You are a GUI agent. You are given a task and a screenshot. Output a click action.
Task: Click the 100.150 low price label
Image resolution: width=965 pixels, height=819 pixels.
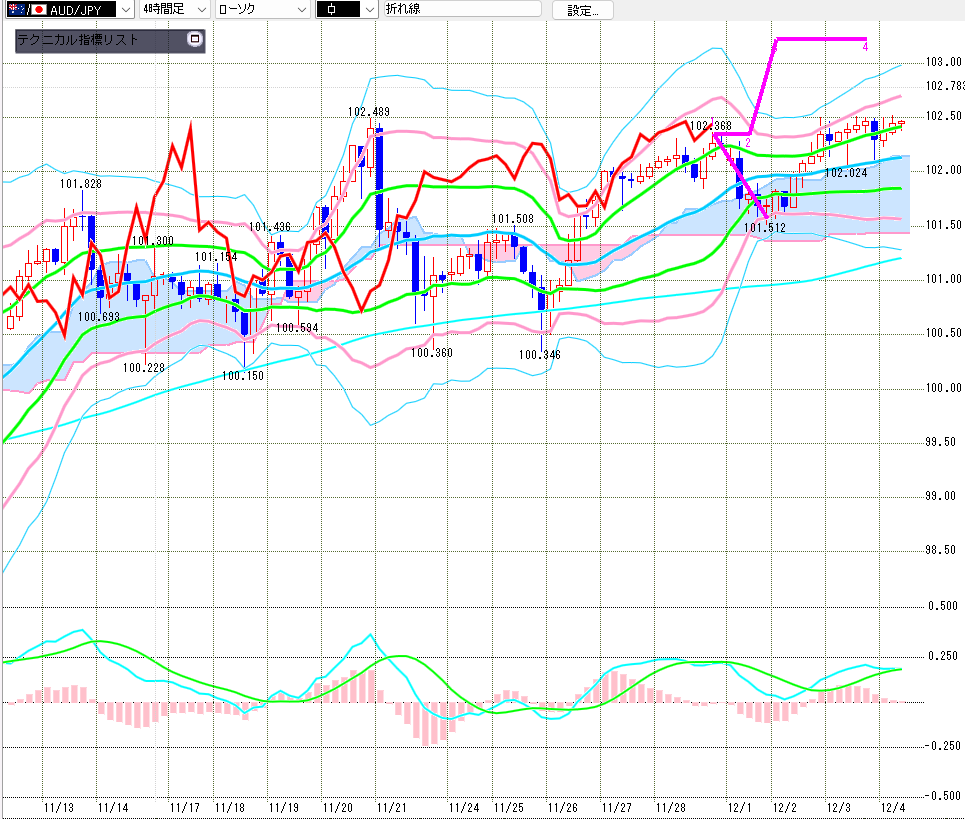point(242,376)
